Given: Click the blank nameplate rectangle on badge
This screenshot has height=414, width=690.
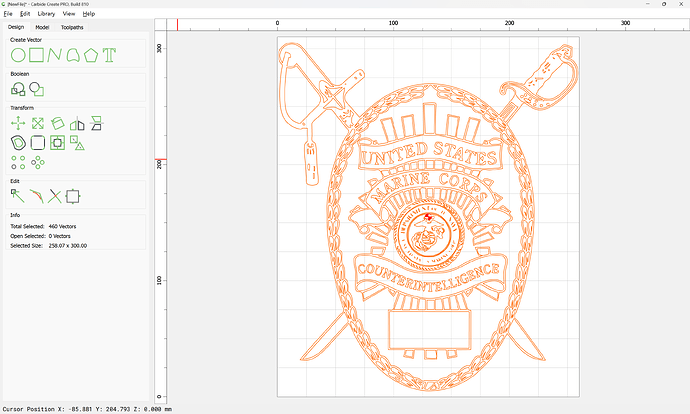Looking at the screenshot, I should (429, 330).
